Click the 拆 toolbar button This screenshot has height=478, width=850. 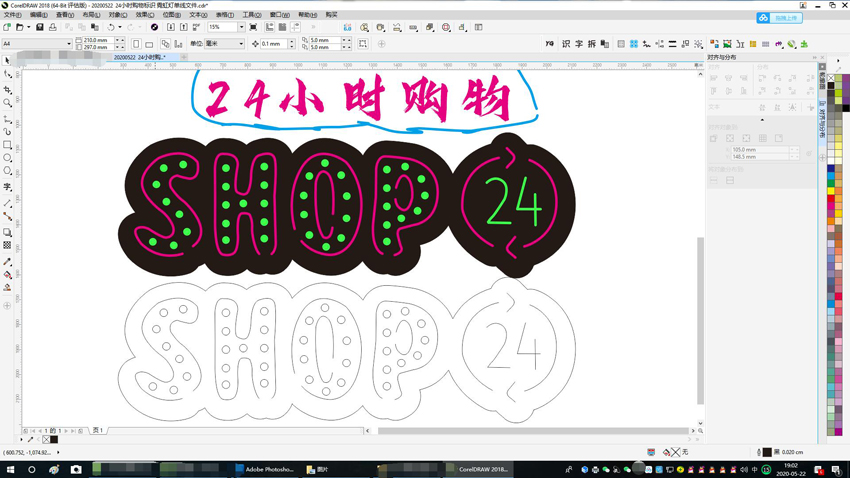[591, 44]
